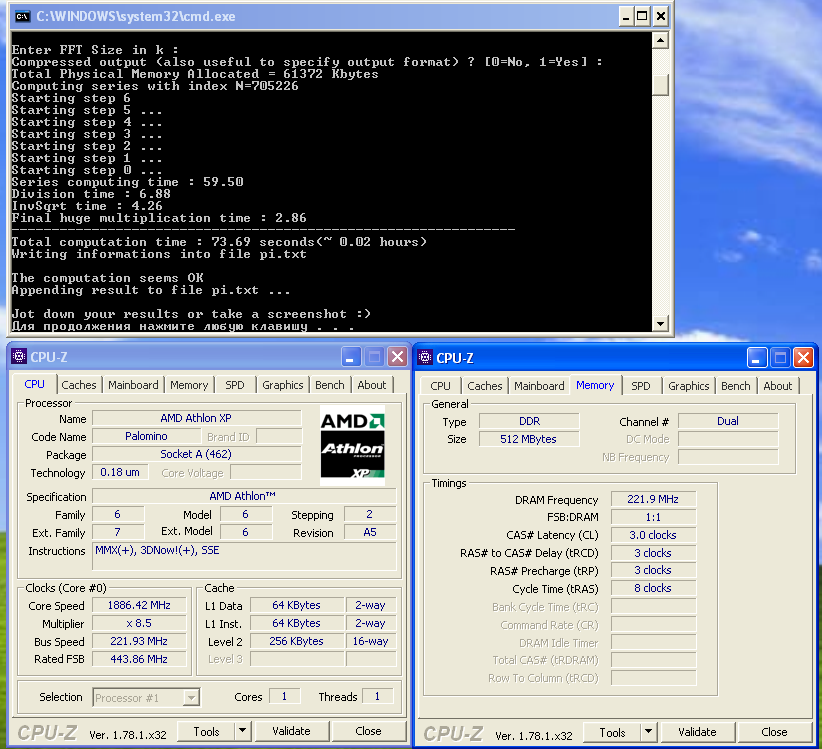Open the Graphics tab in the right CPU-Z
This screenshot has height=749, width=822.
689,386
